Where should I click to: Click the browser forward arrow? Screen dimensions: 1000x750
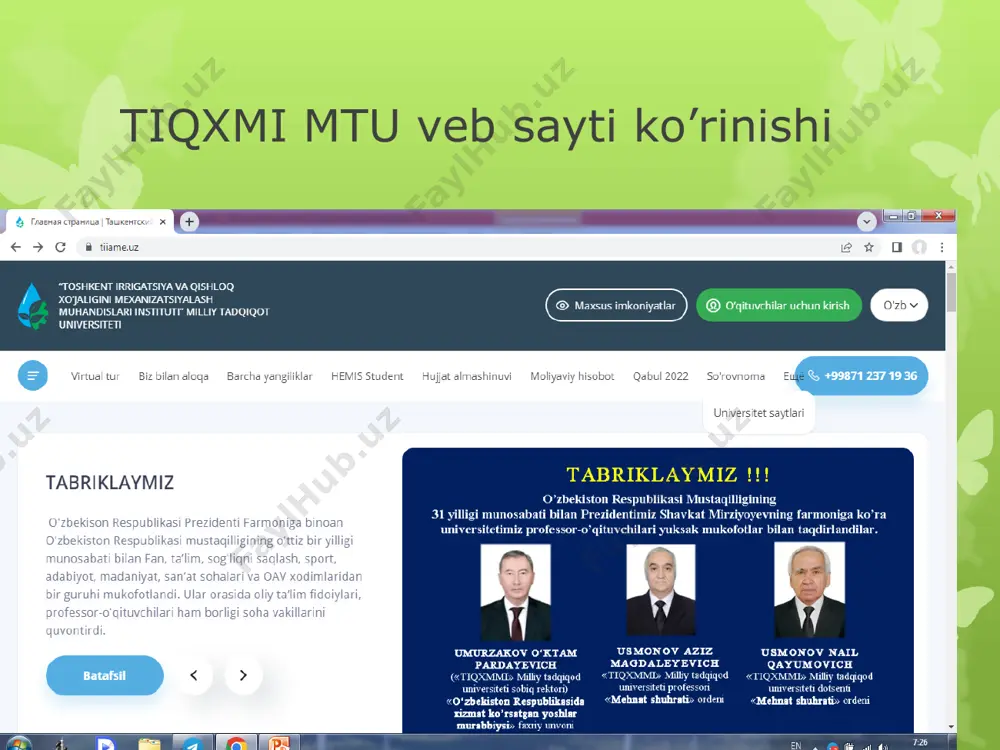[x=38, y=247]
